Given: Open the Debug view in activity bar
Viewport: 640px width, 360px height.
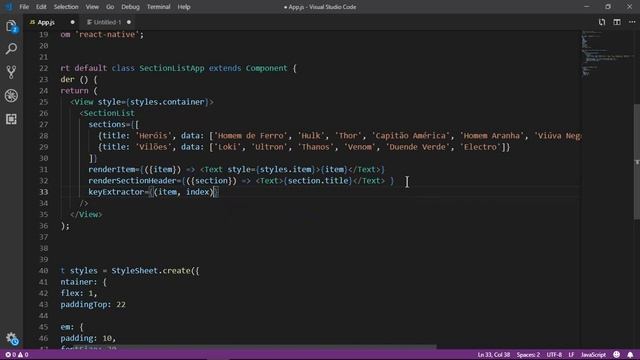Looking at the screenshot, I should click(x=11, y=96).
